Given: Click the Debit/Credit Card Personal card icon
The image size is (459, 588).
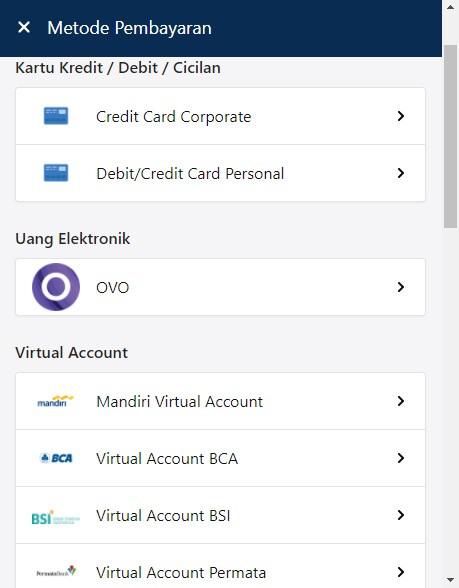Looking at the screenshot, I should 56,173.
